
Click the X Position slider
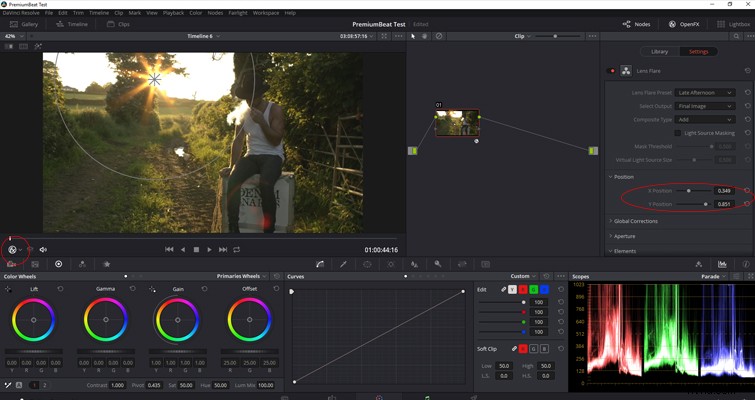693,191
